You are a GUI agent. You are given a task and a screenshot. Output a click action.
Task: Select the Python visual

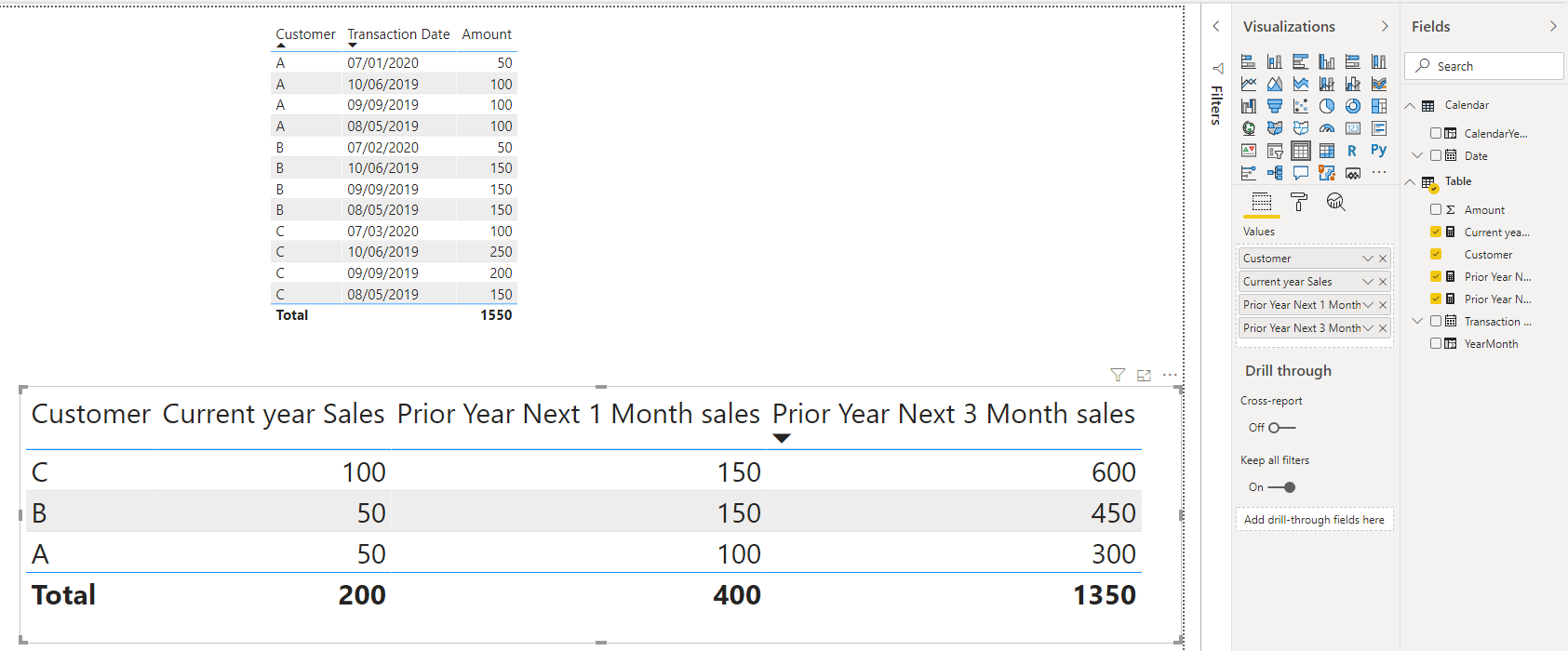(x=1379, y=151)
